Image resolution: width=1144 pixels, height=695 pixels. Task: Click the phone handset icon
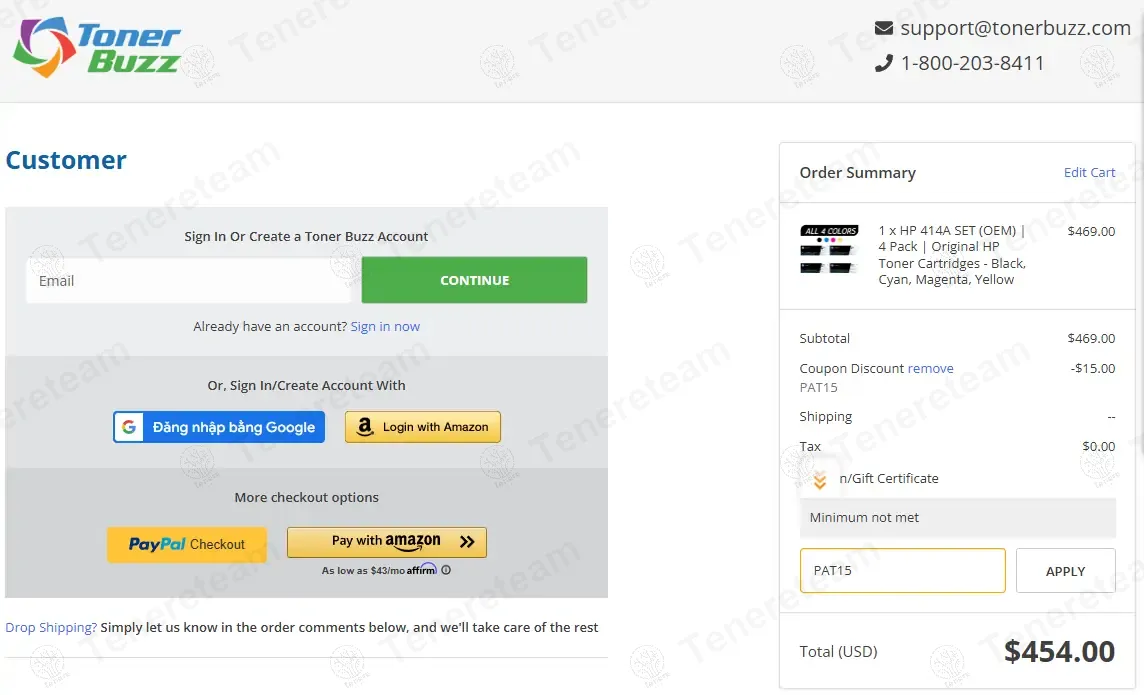[883, 63]
